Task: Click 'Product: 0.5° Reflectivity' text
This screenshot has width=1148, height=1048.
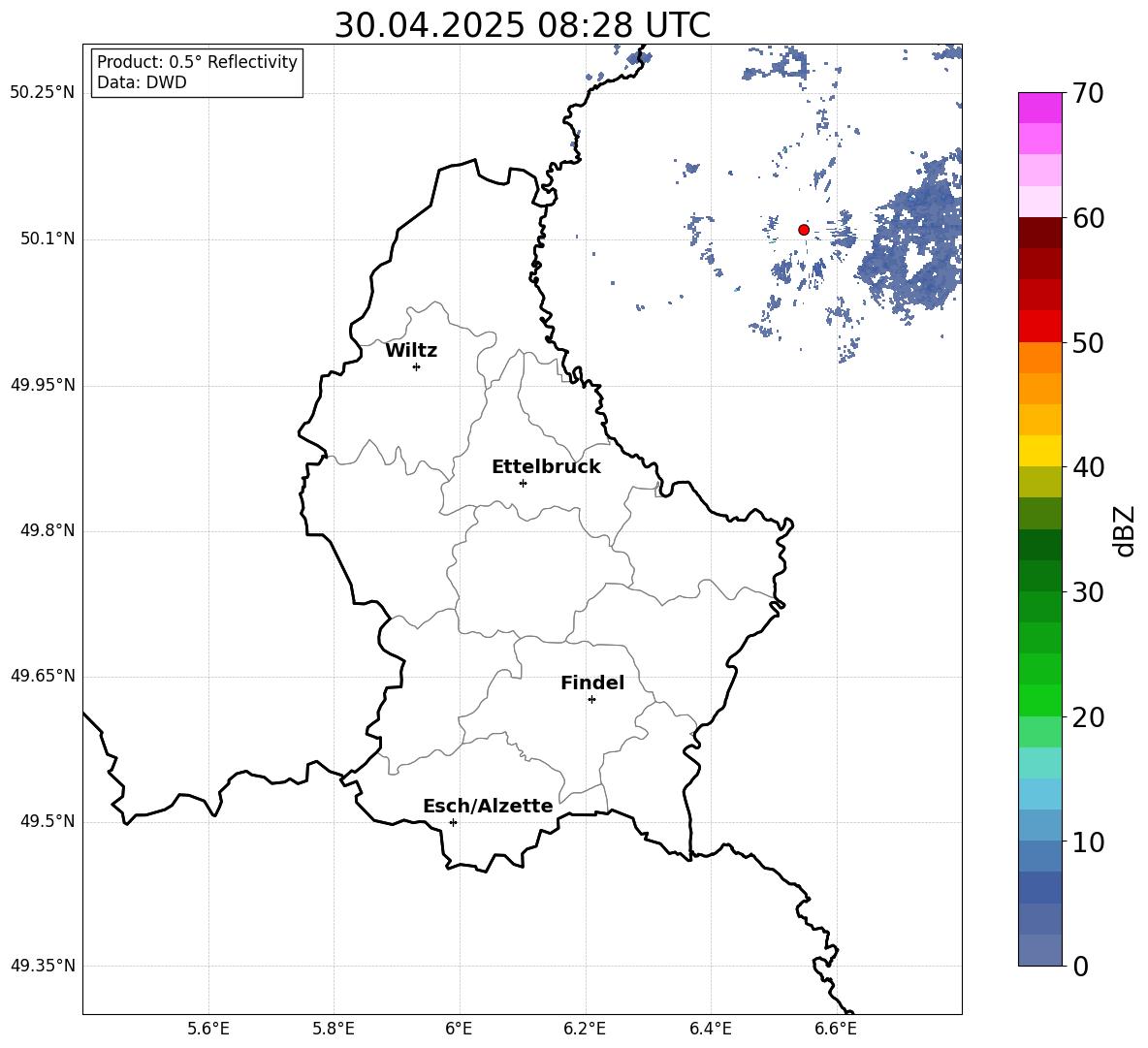Action: click(197, 62)
